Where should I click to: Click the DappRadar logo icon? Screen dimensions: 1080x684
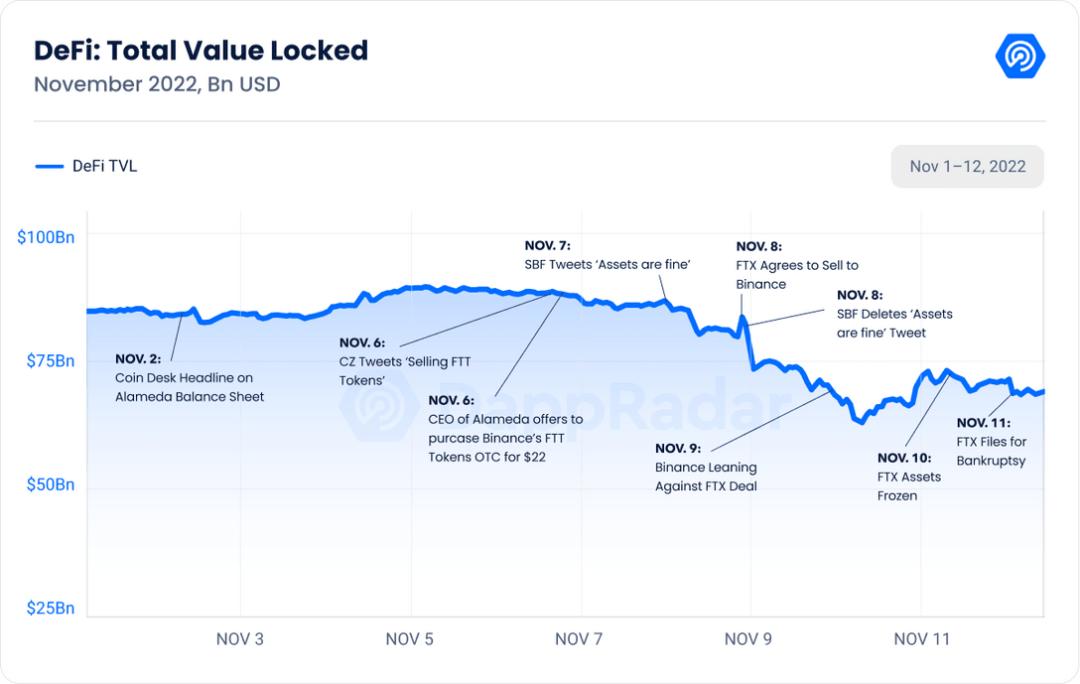click(x=1019, y=56)
